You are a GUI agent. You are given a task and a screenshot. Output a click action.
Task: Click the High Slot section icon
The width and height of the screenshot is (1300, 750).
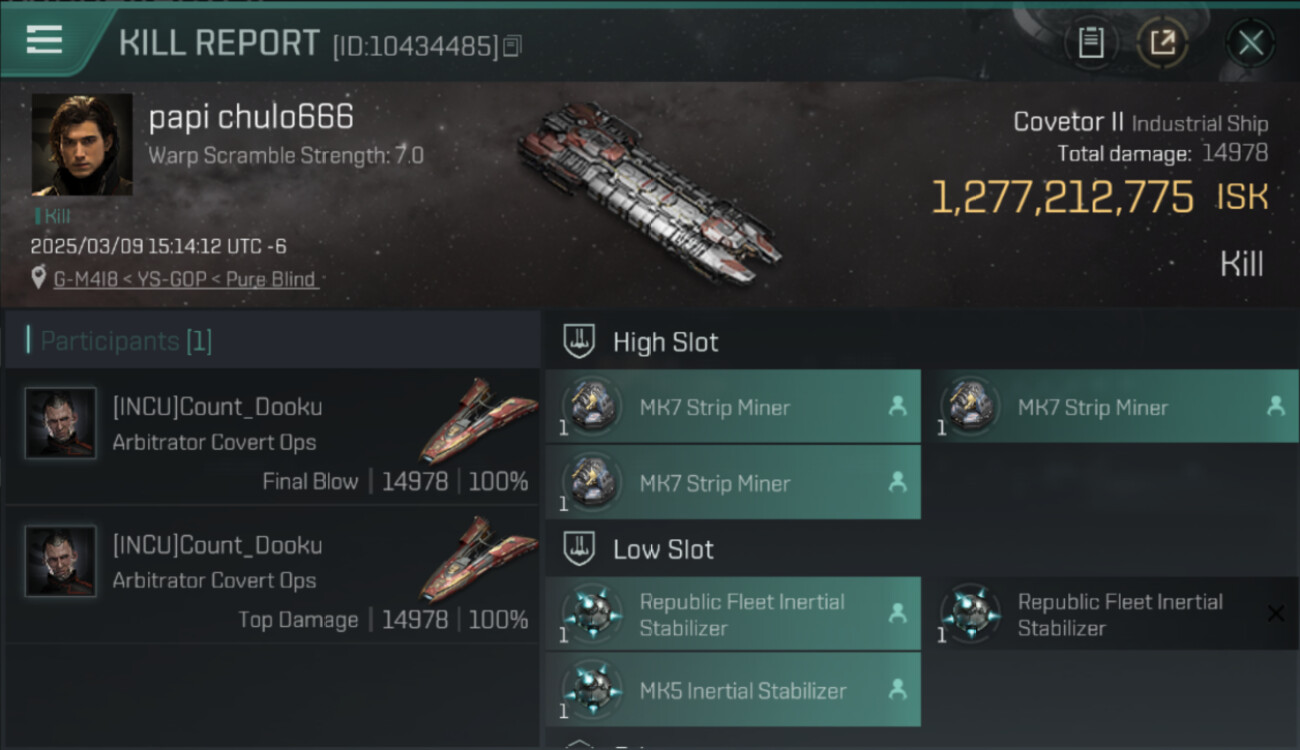click(x=580, y=342)
